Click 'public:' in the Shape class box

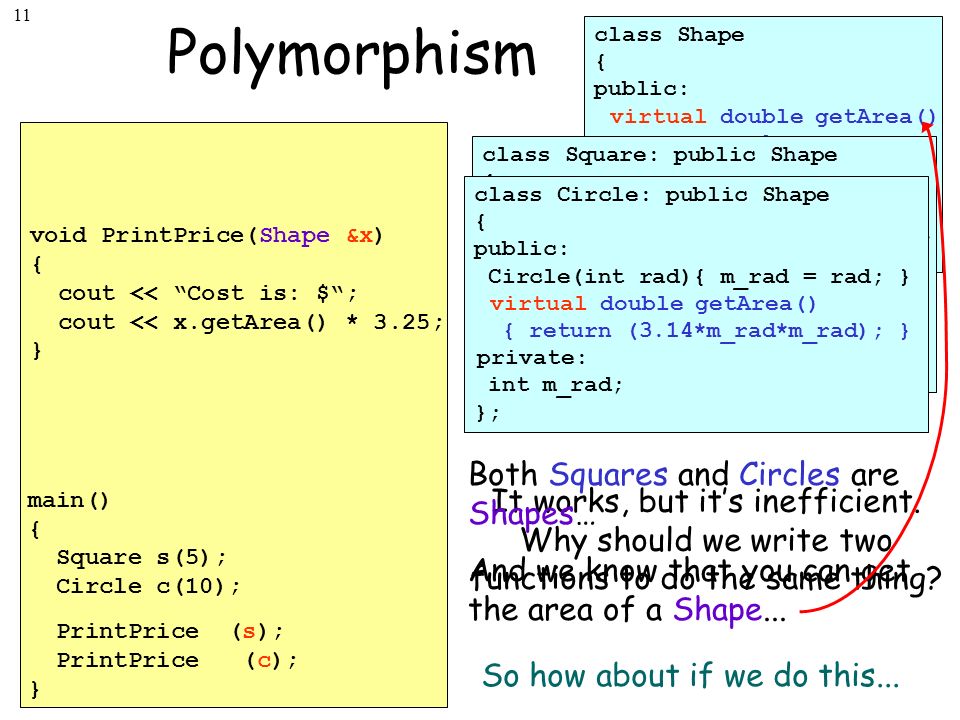[x=641, y=89]
